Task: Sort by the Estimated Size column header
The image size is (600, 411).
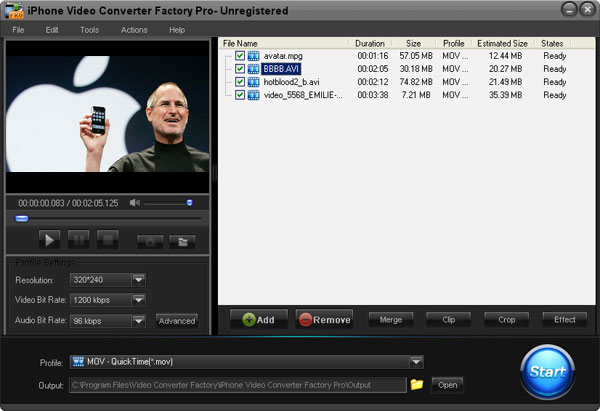Action: [502, 43]
